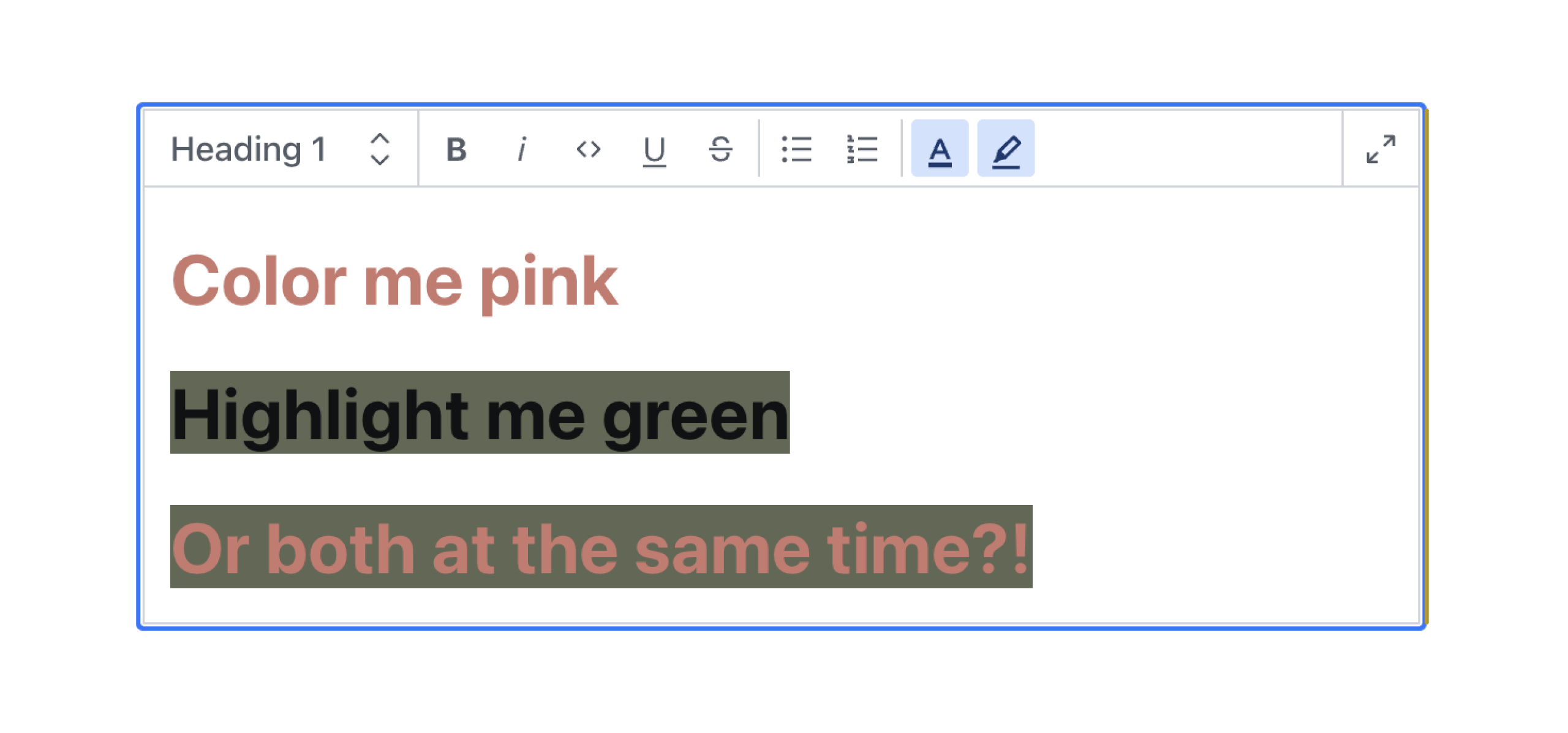Click the up/down chevron beside Heading 1
Viewport: 1568px width, 733px height.
[380, 149]
